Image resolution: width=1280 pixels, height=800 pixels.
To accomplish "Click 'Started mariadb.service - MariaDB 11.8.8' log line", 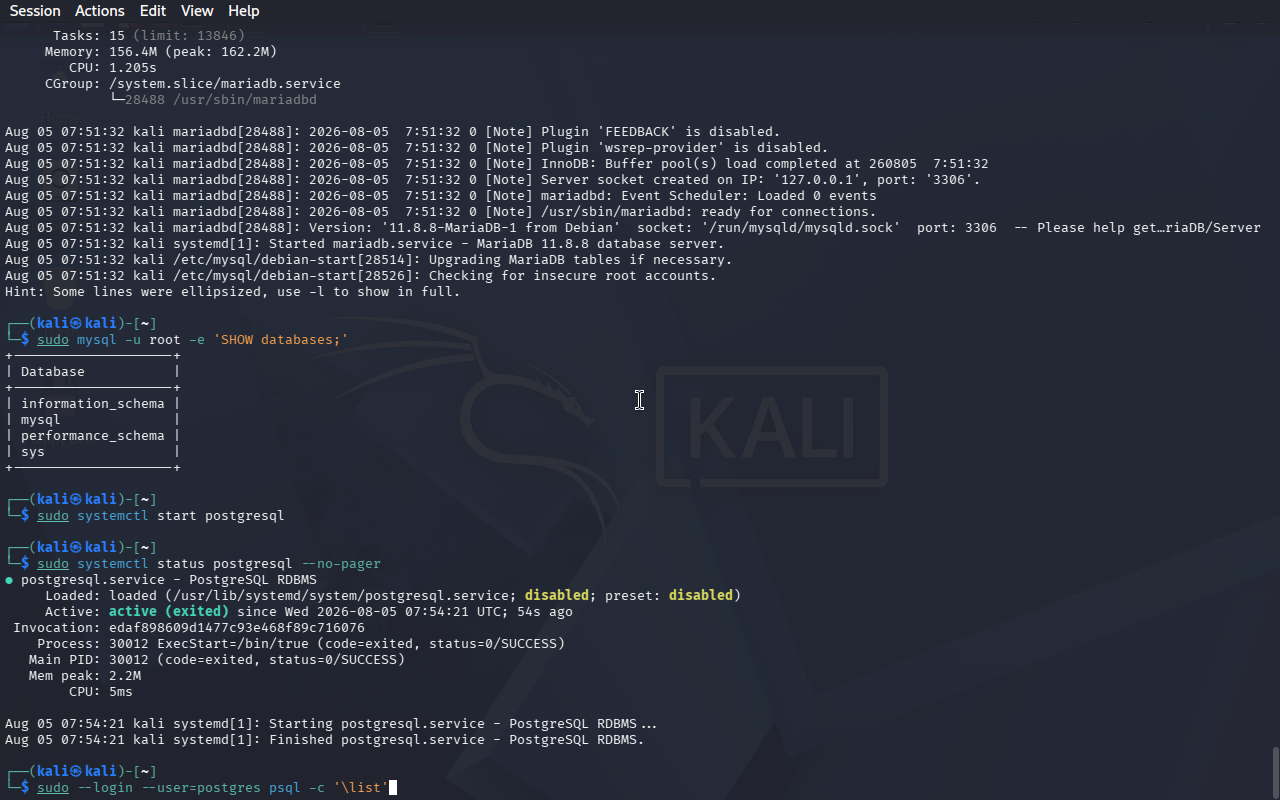I will (365, 244).
